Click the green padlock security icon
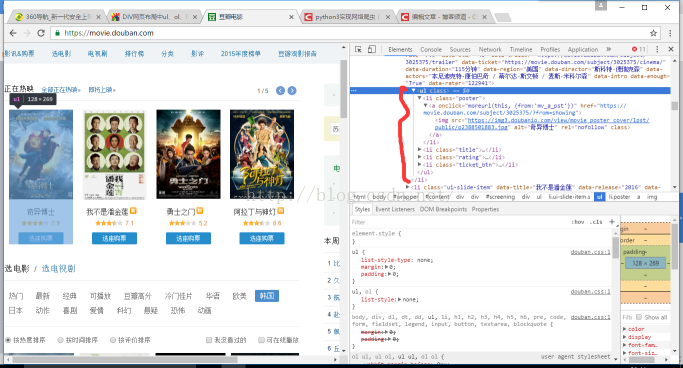 click(x=57, y=33)
